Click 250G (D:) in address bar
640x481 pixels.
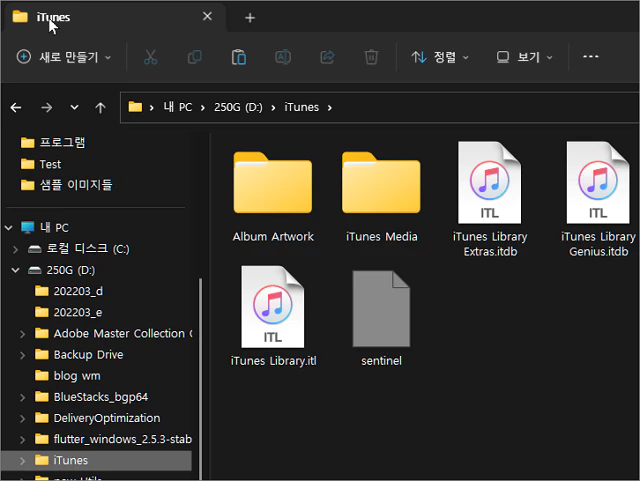238,107
